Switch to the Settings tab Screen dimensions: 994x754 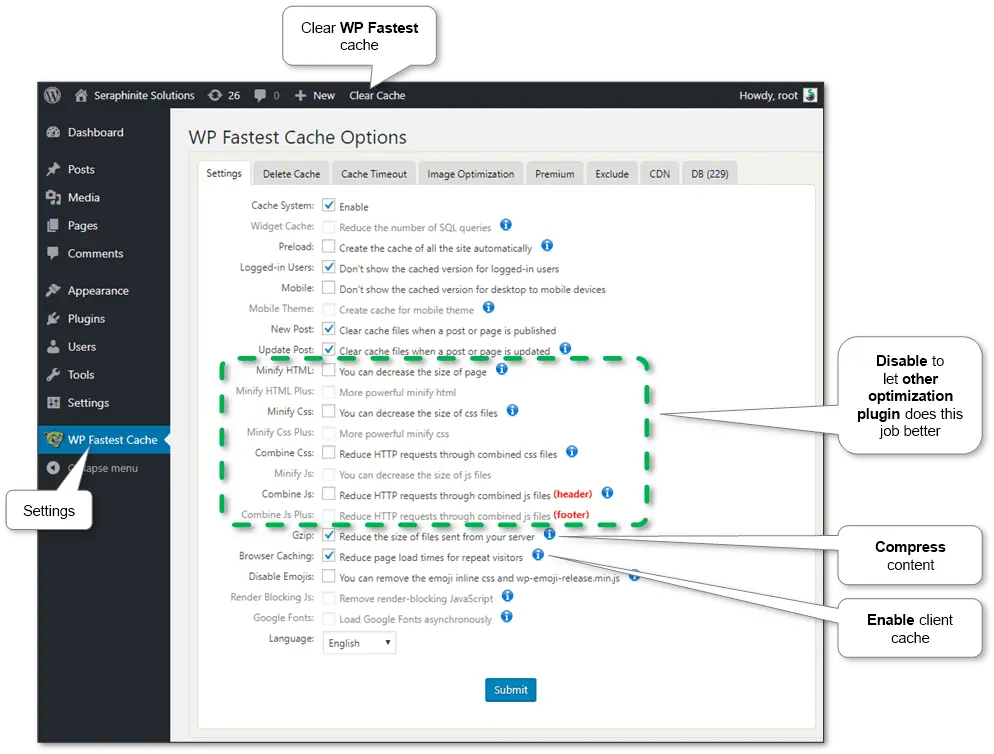224,173
